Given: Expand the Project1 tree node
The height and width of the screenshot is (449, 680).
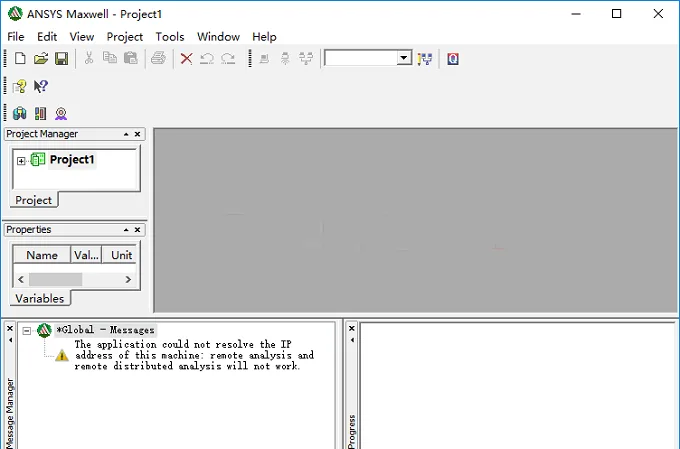Looking at the screenshot, I should click(21, 161).
